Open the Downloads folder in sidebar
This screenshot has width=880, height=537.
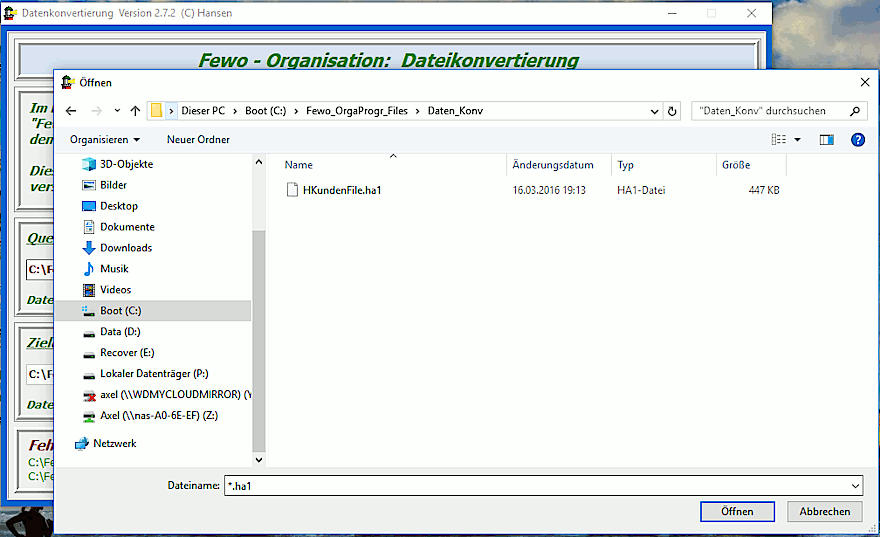pyautogui.click(x=126, y=248)
